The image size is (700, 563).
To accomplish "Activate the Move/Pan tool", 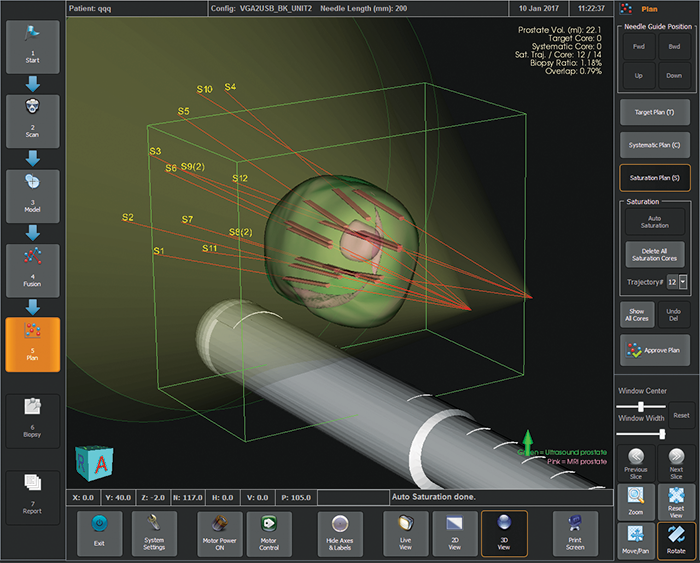I will click(x=636, y=541).
